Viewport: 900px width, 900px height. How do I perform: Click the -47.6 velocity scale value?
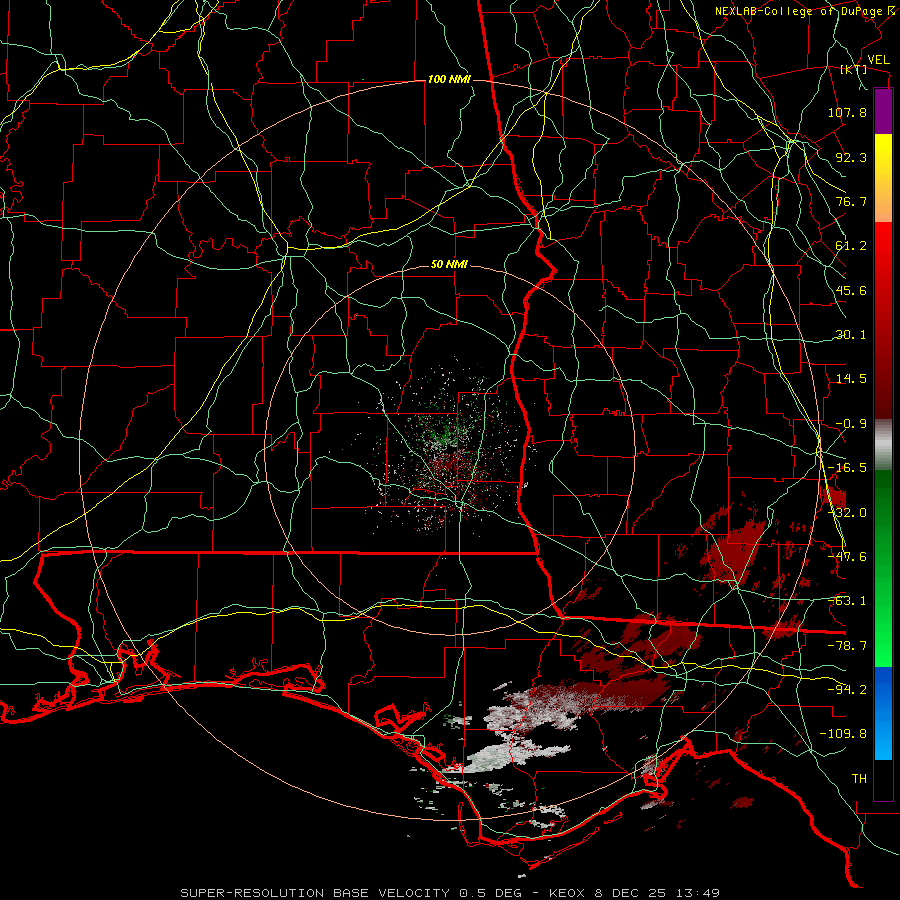point(847,557)
